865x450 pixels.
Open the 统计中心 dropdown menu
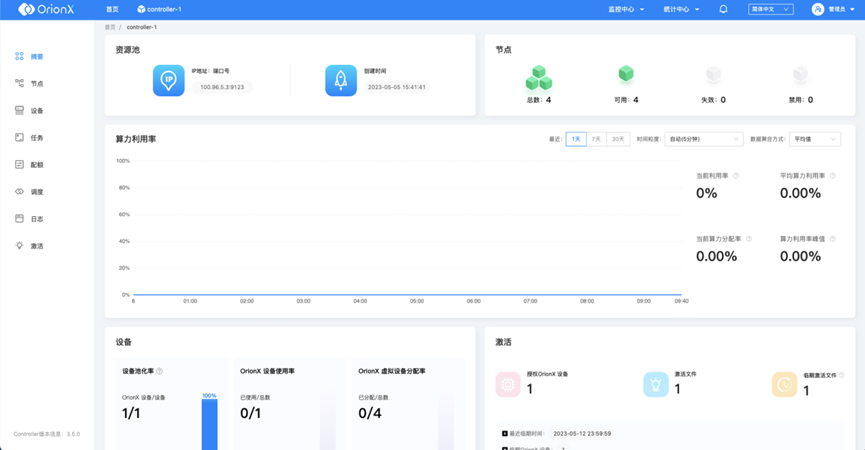681,9
